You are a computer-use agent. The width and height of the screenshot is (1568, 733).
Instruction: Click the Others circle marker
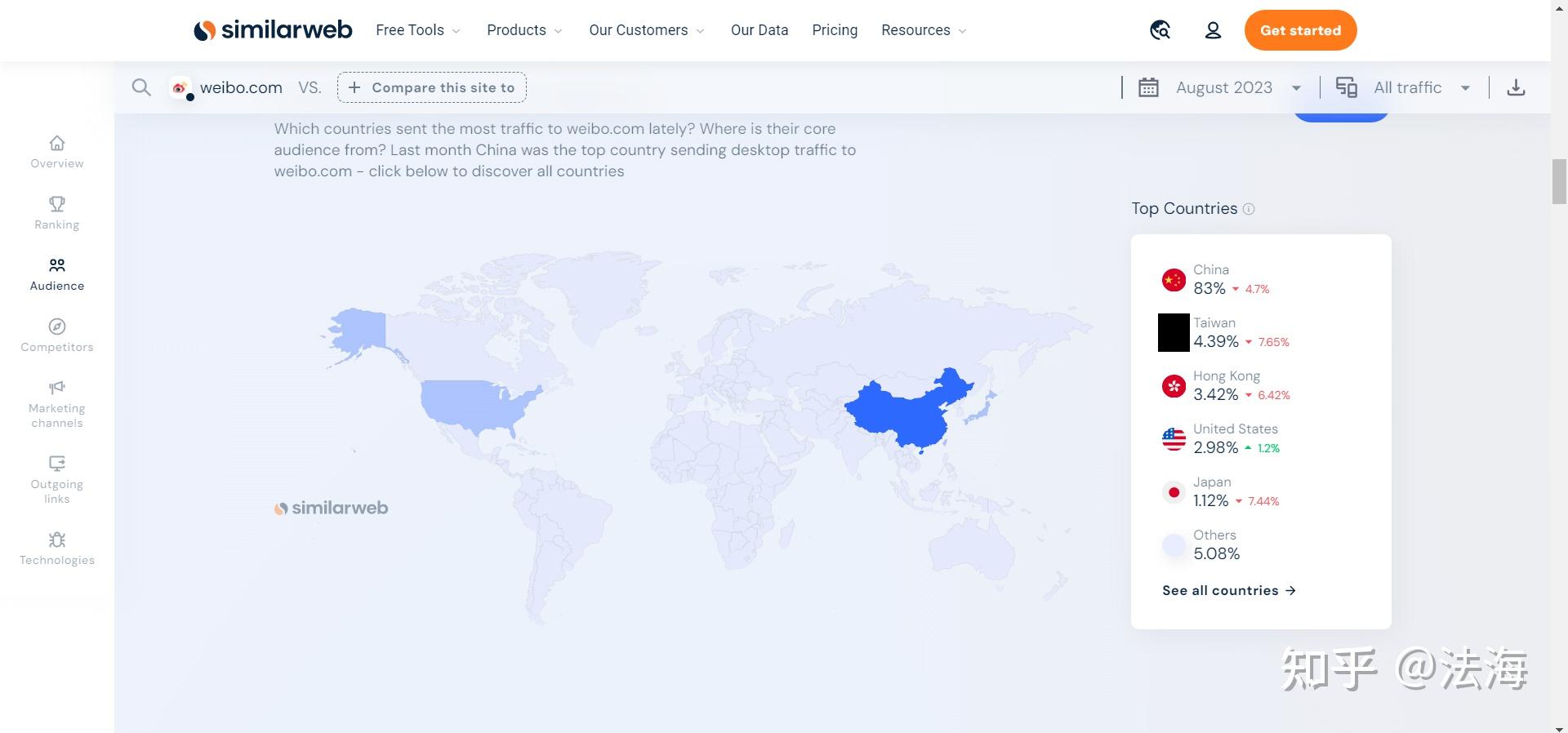1174,545
